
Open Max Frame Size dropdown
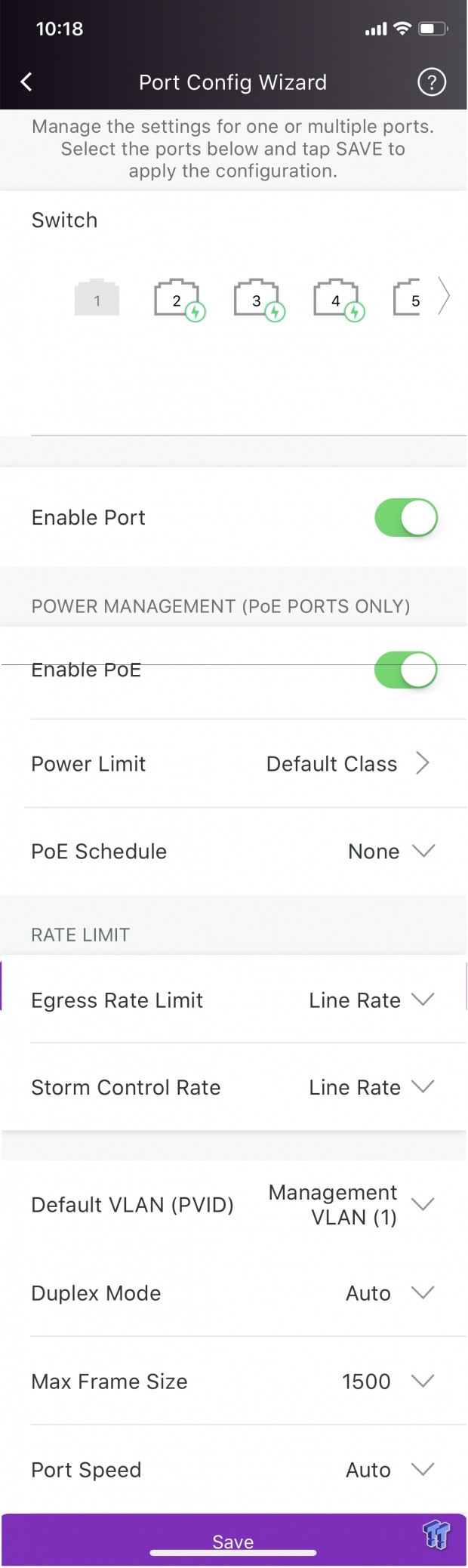pos(233,1382)
